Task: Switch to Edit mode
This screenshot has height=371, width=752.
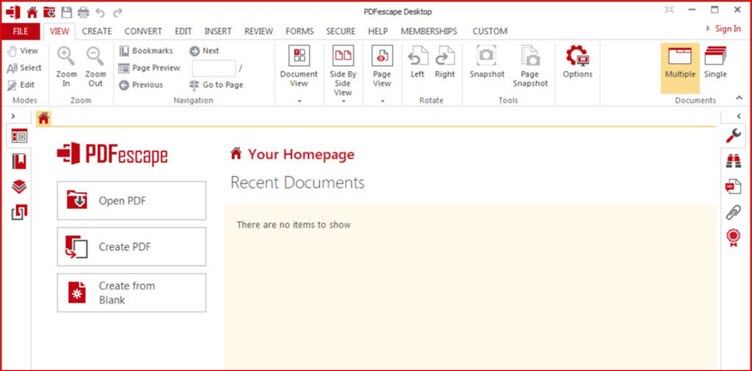Action: point(21,85)
